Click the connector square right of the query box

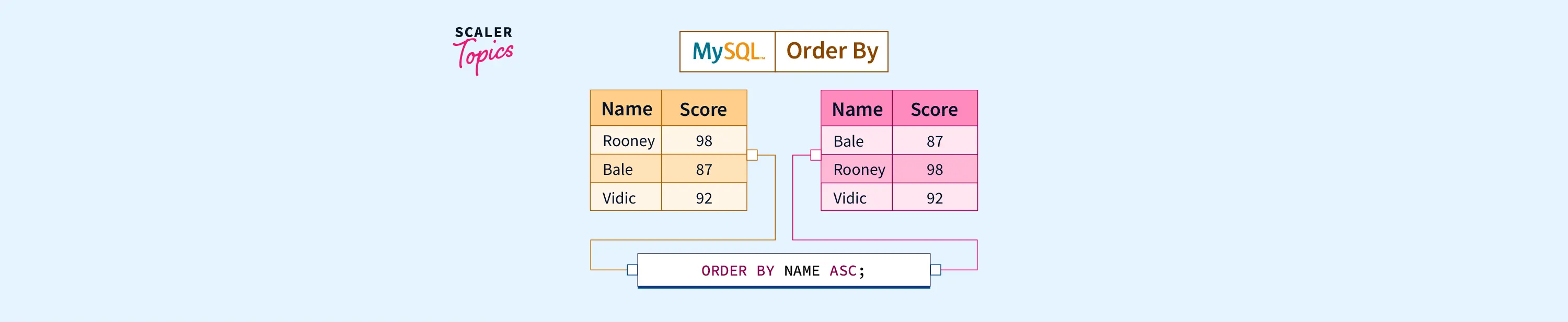click(936, 270)
